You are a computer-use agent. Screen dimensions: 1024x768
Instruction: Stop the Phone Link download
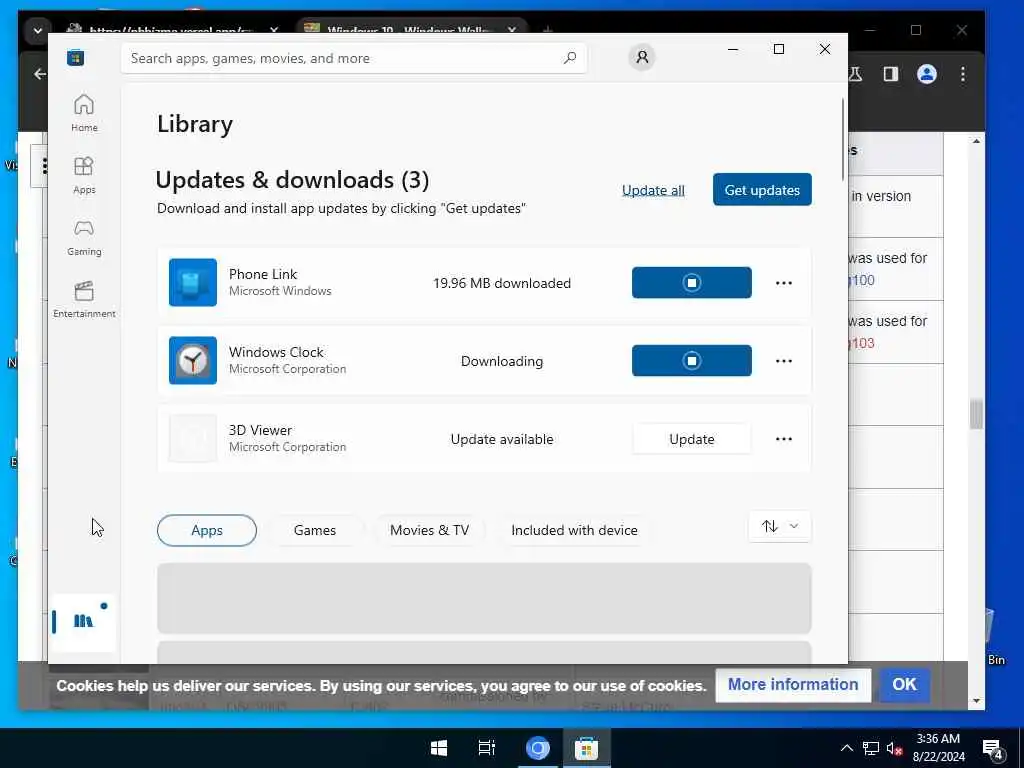click(692, 283)
